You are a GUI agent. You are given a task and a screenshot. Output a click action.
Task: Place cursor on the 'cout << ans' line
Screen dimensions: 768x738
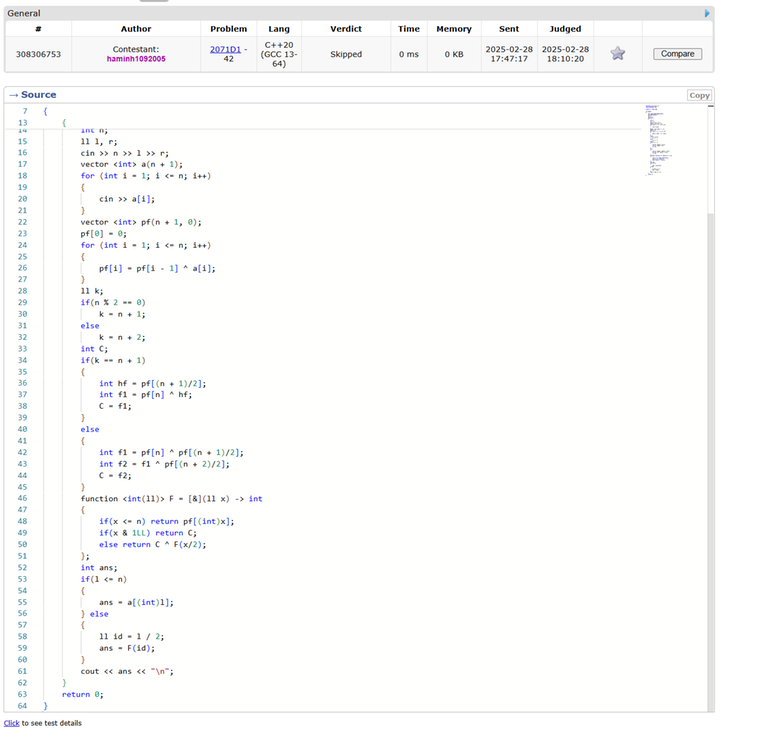[127, 671]
